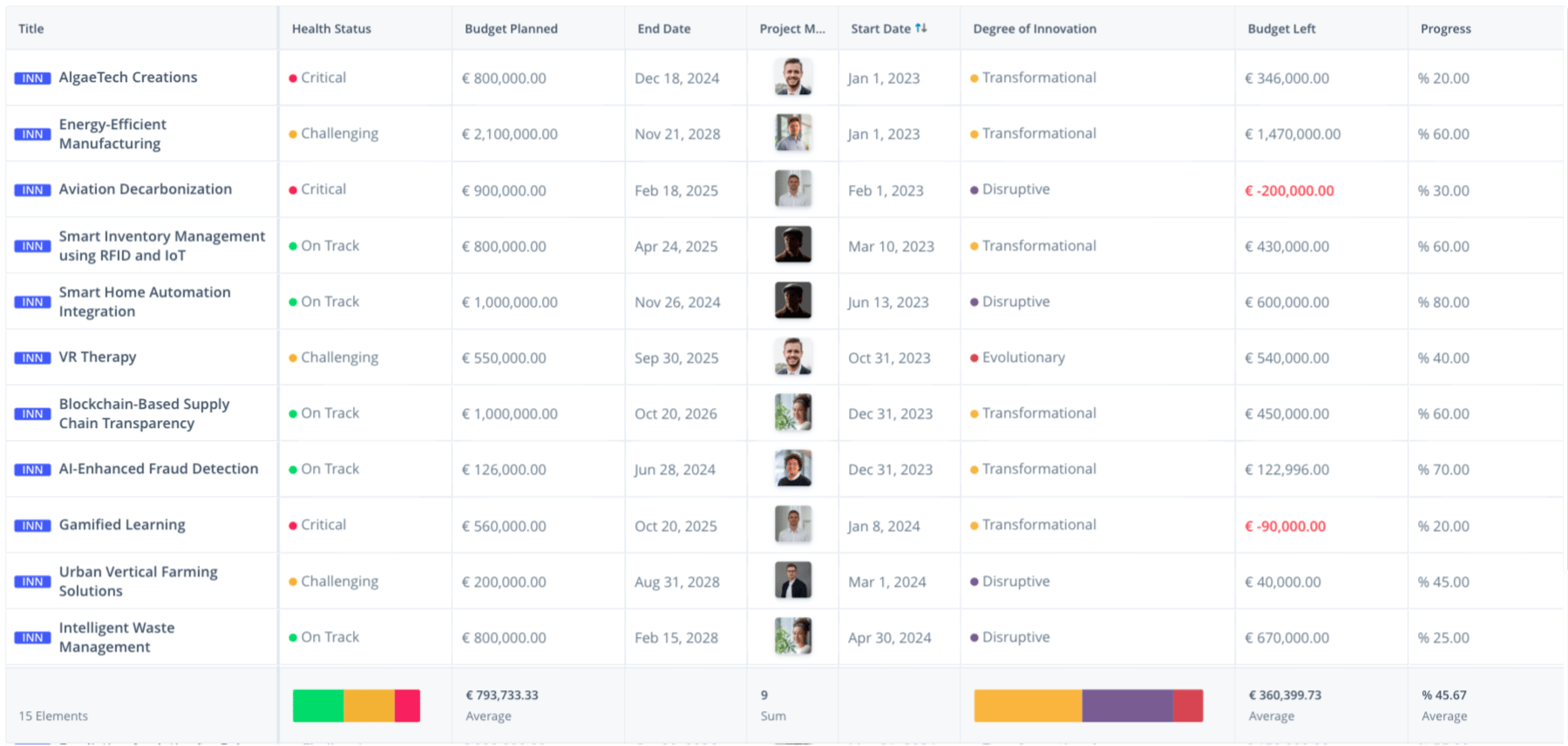Click the Budget Planned column header

point(511,29)
